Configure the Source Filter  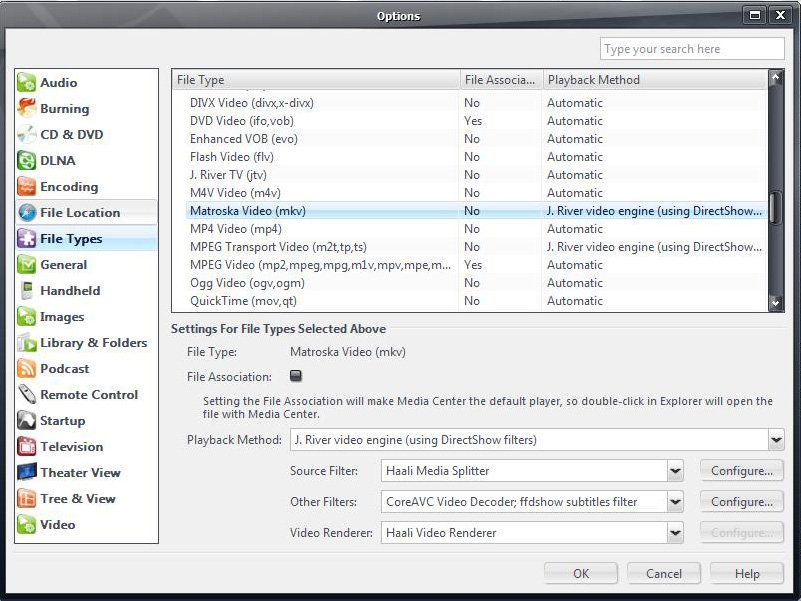742,471
